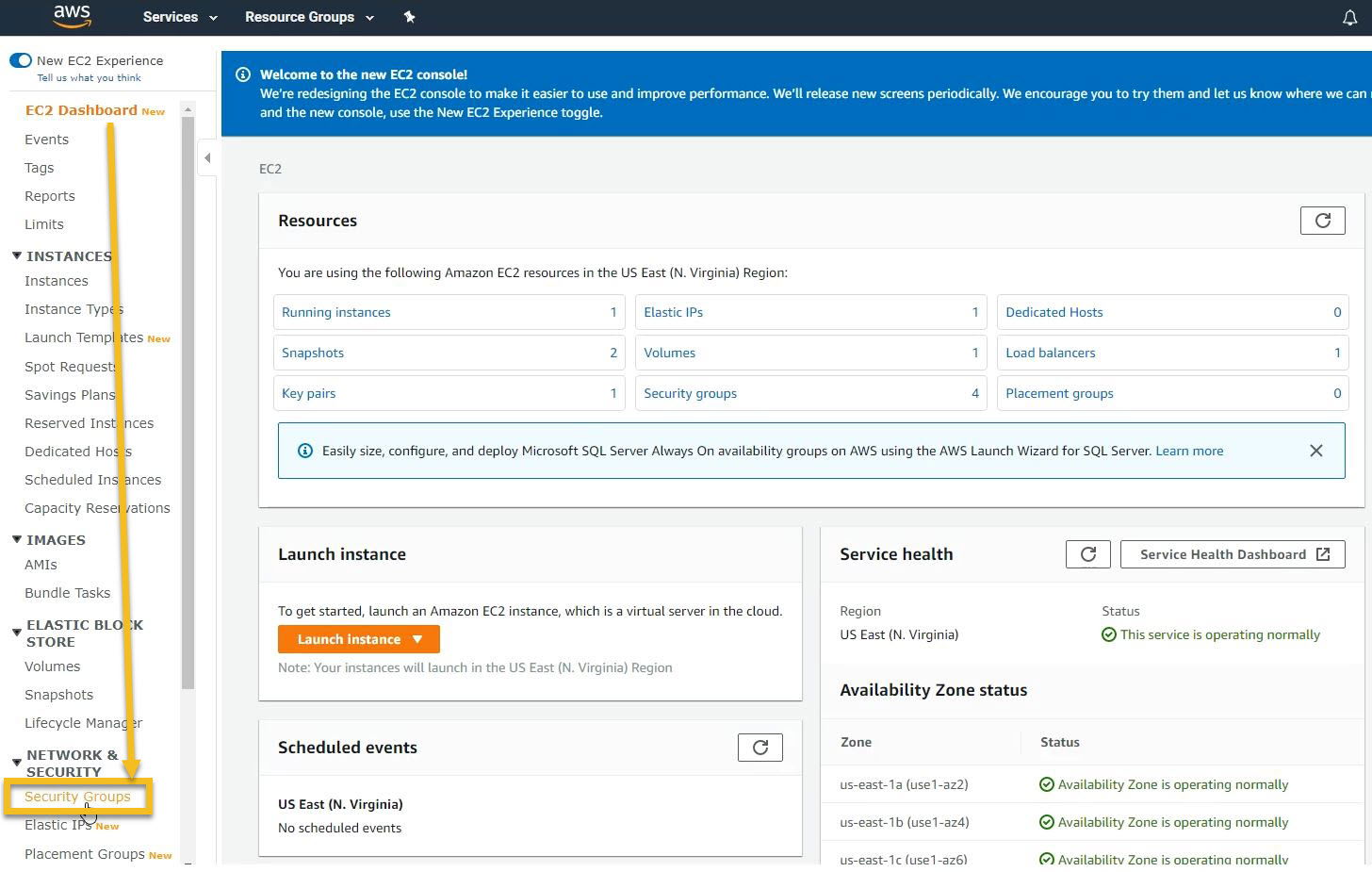This screenshot has width=1372, height=872.
Task: Click the Placement groups resource link
Action: (1059, 393)
